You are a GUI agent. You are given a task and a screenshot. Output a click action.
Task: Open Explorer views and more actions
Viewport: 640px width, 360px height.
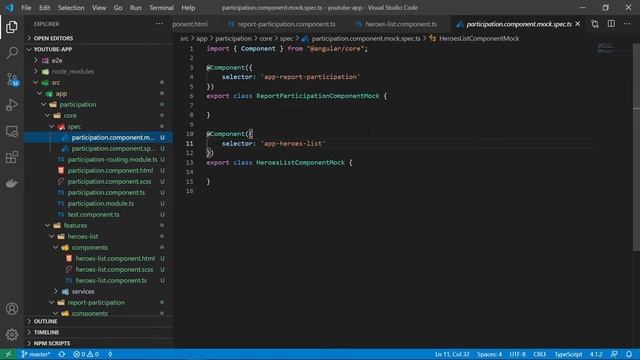pyautogui.click(x=159, y=24)
